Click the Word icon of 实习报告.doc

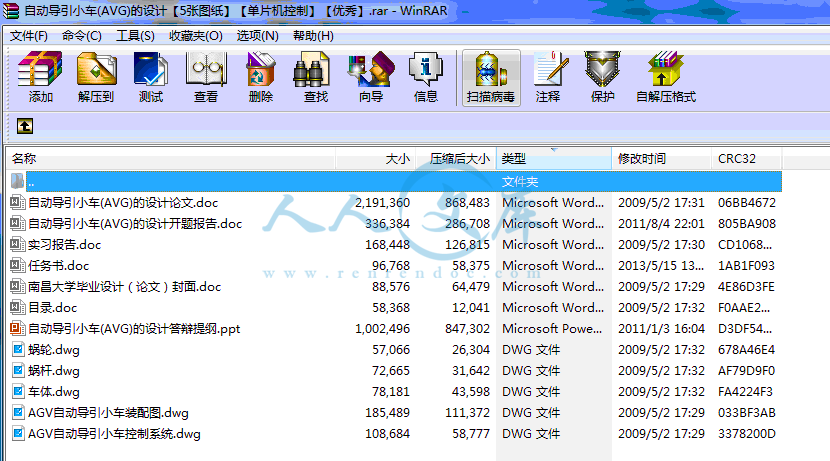(17, 245)
